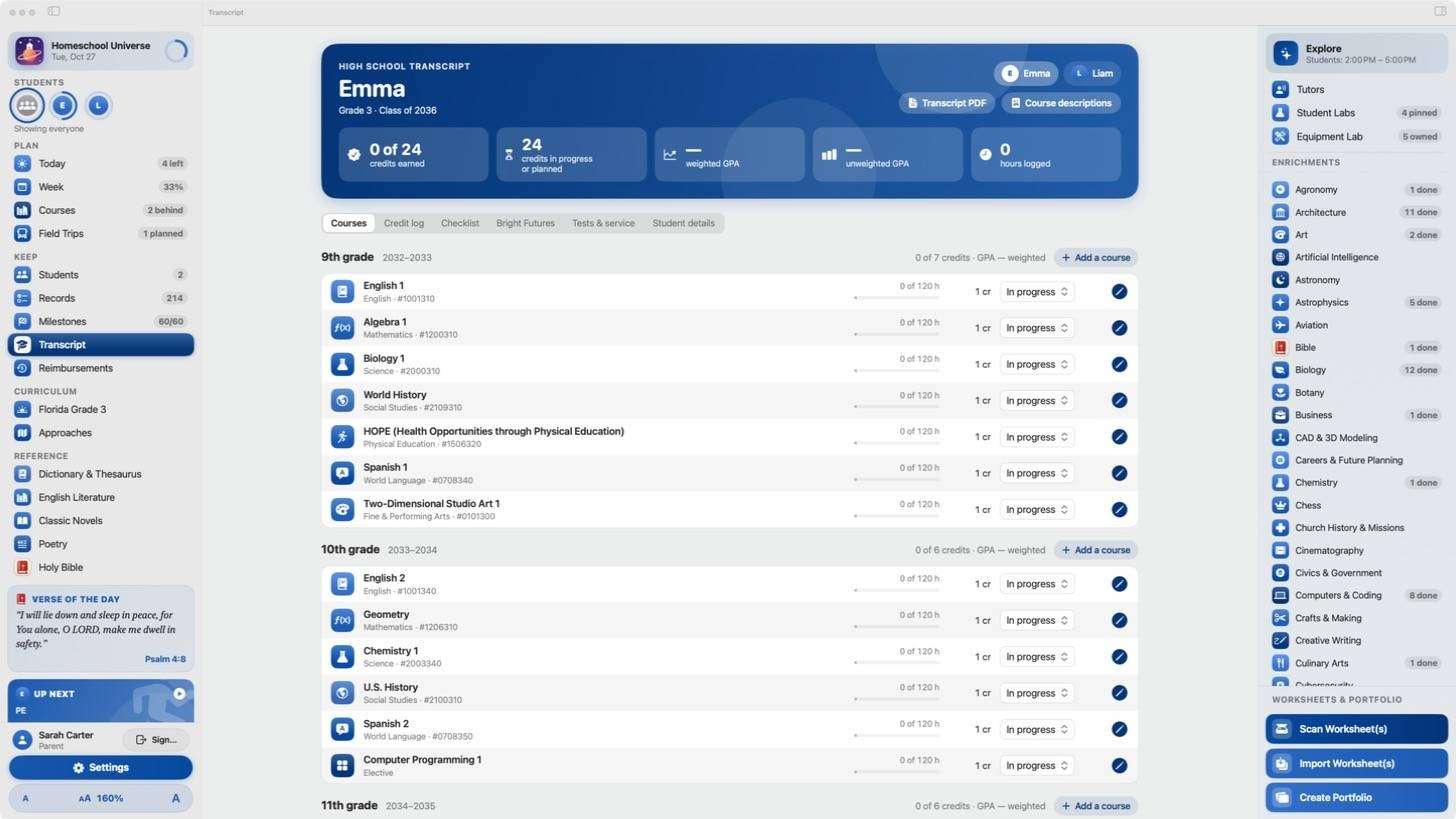Click the Computer Programming 1 grid icon

pyautogui.click(x=342, y=766)
